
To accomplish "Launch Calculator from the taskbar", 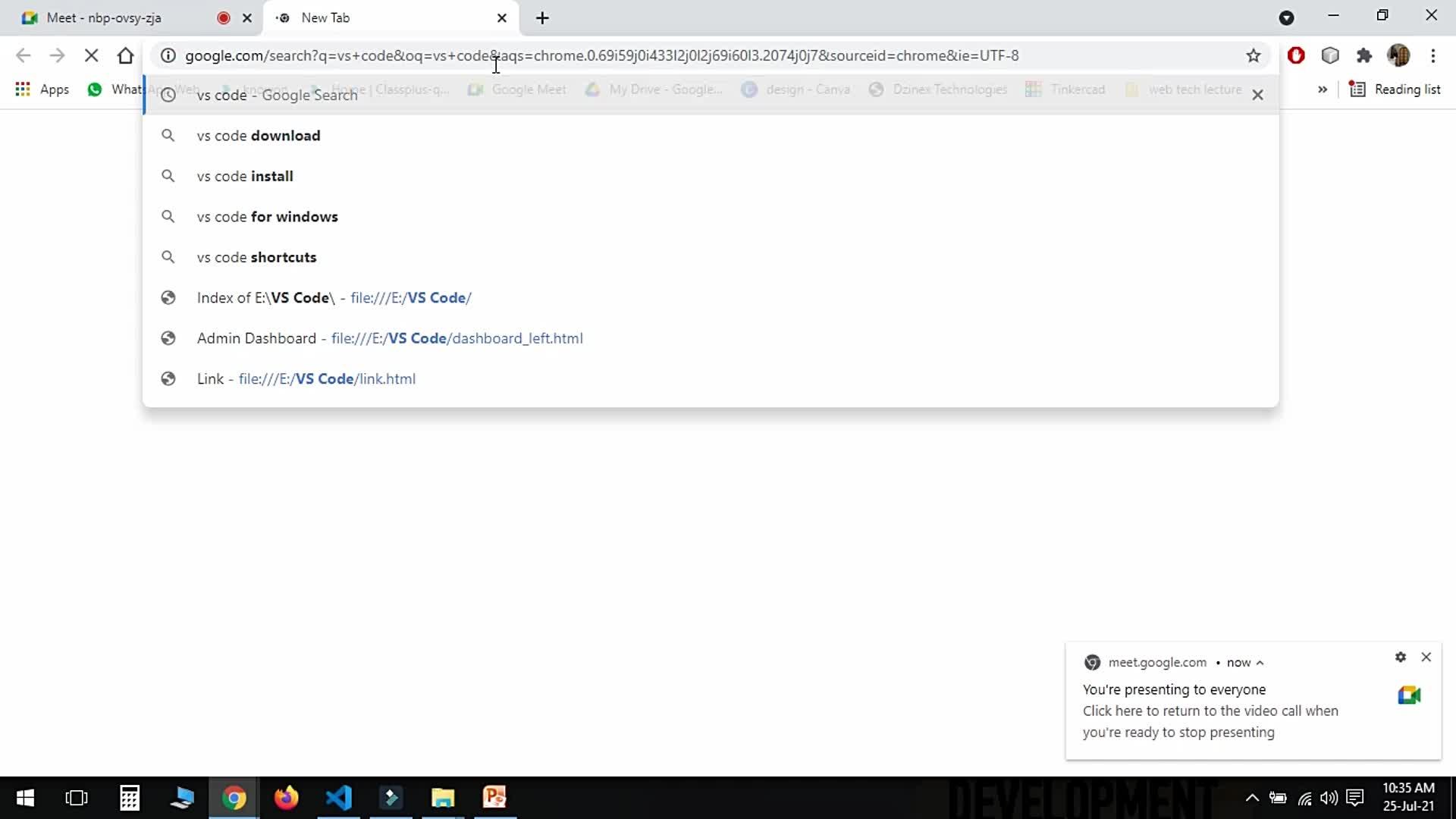I will [130, 798].
